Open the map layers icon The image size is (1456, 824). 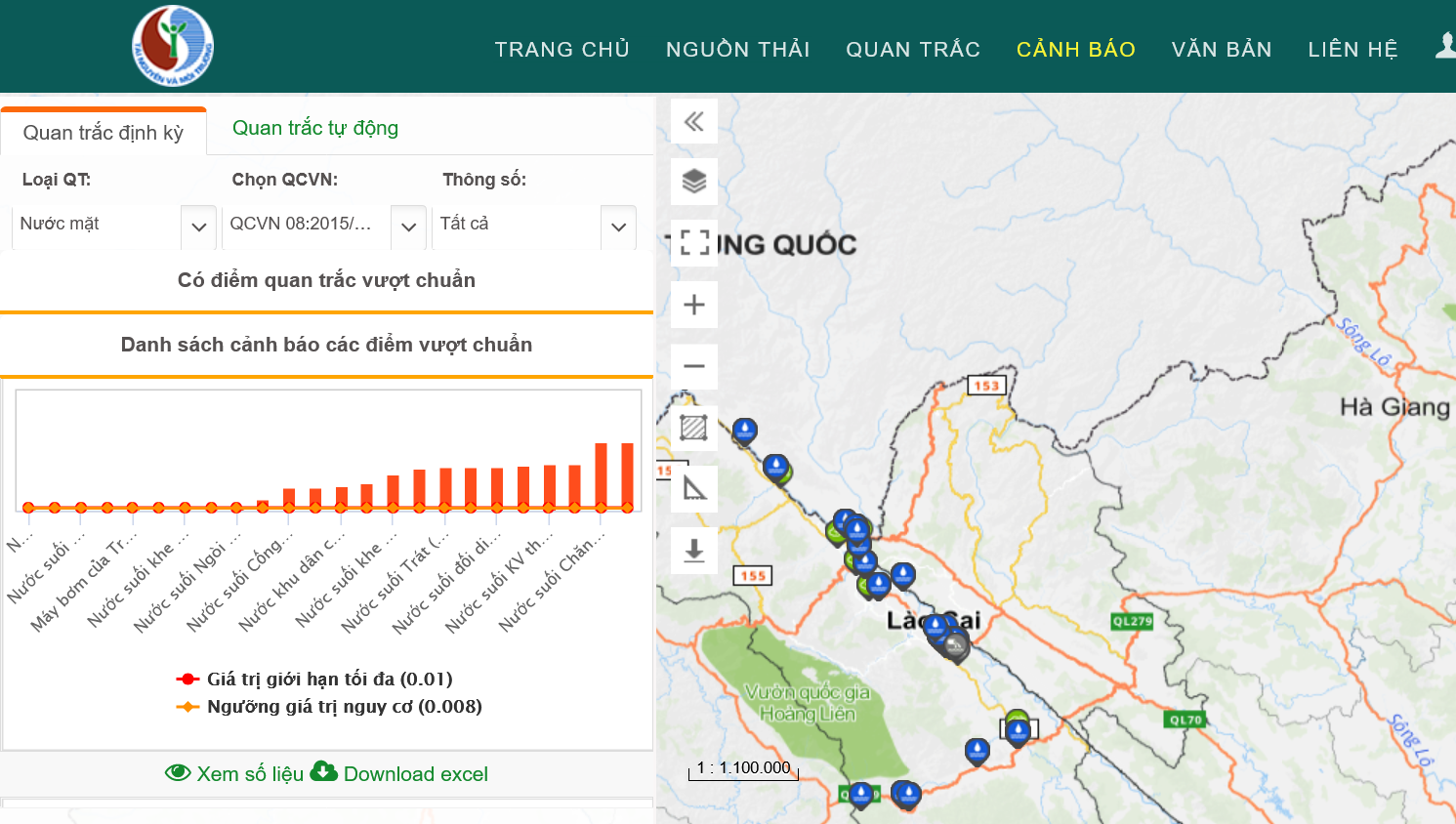pos(694,182)
